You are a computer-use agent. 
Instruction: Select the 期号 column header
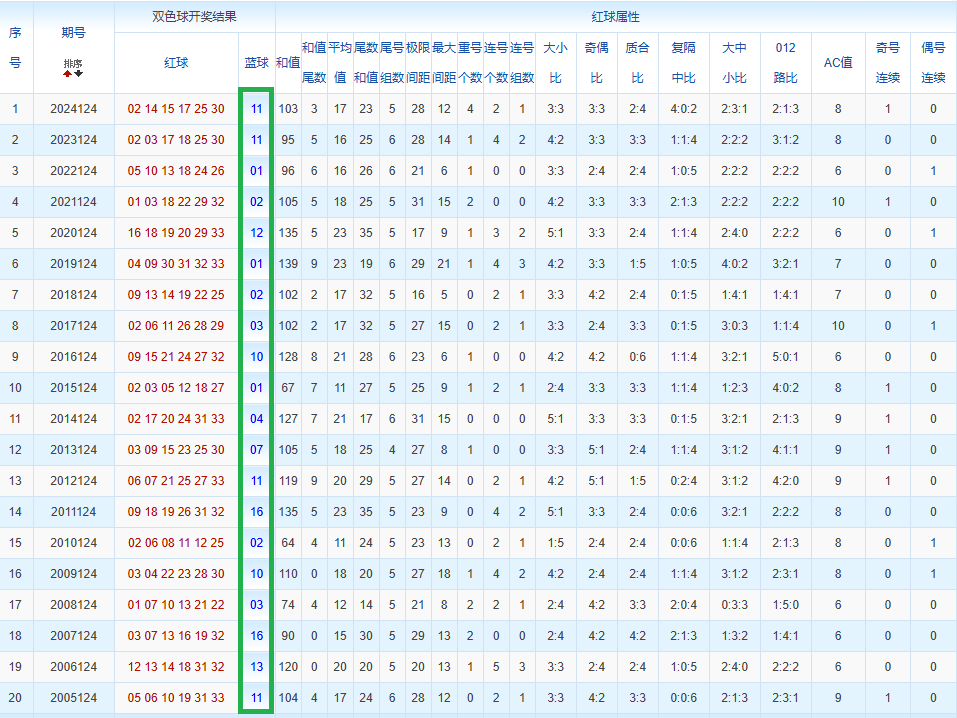click(73, 33)
